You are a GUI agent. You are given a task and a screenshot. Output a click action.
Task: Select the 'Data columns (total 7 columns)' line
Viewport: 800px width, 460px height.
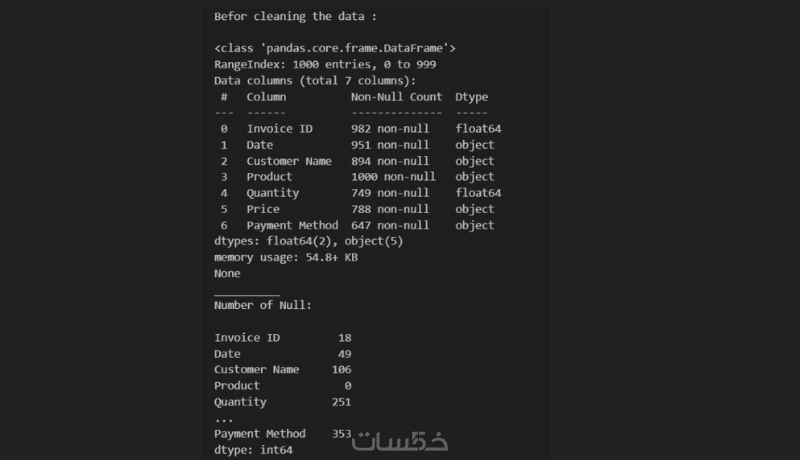[314, 80]
